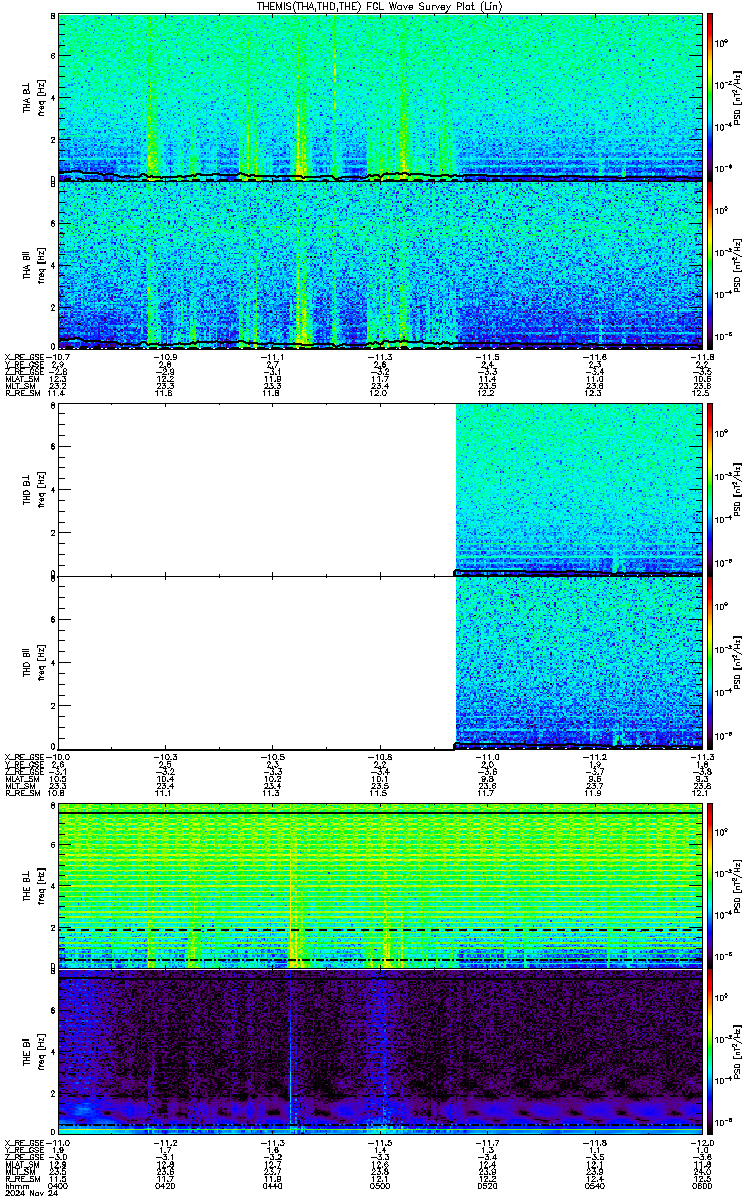Click the X_RE_GSE value -10.5 under THD panels
Screen dimensions: 750x1200
click(x=273, y=757)
